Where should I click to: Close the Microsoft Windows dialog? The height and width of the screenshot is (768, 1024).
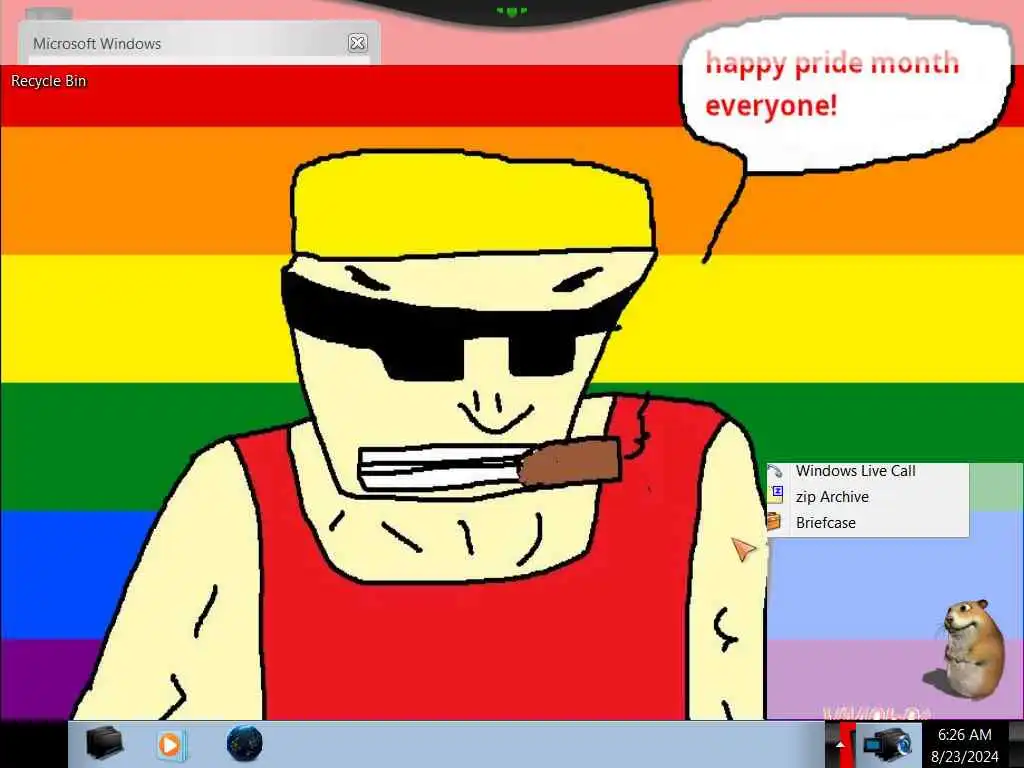pos(357,43)
